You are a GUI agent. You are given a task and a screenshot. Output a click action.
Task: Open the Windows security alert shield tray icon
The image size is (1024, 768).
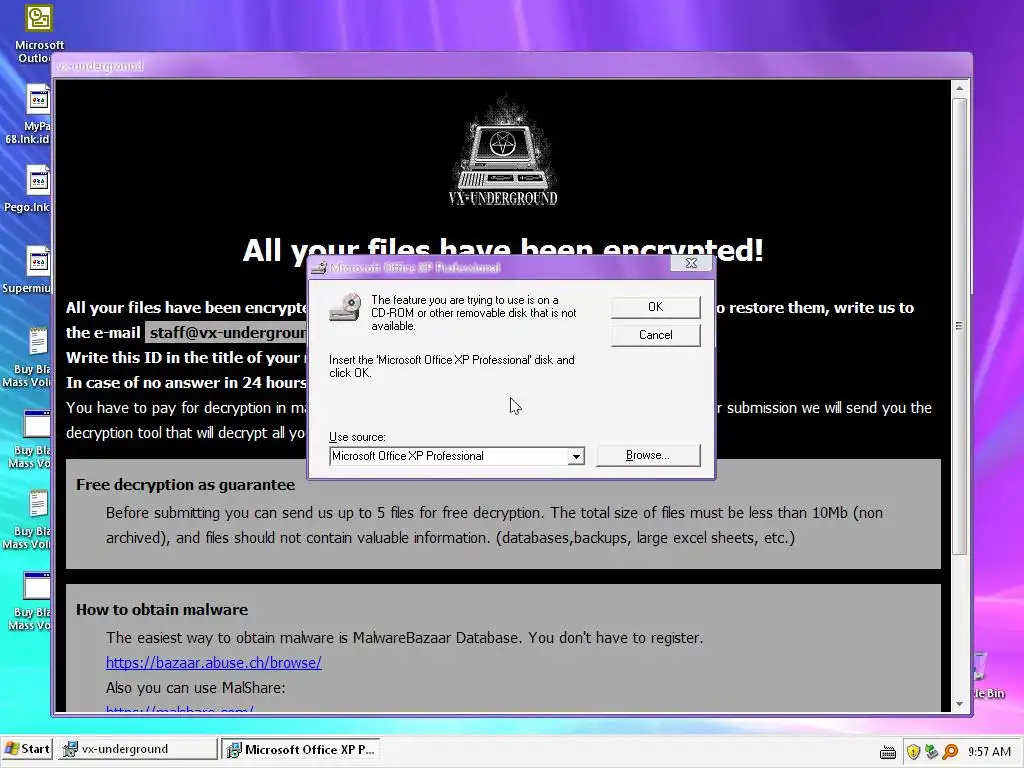click(x=913, y=752)
